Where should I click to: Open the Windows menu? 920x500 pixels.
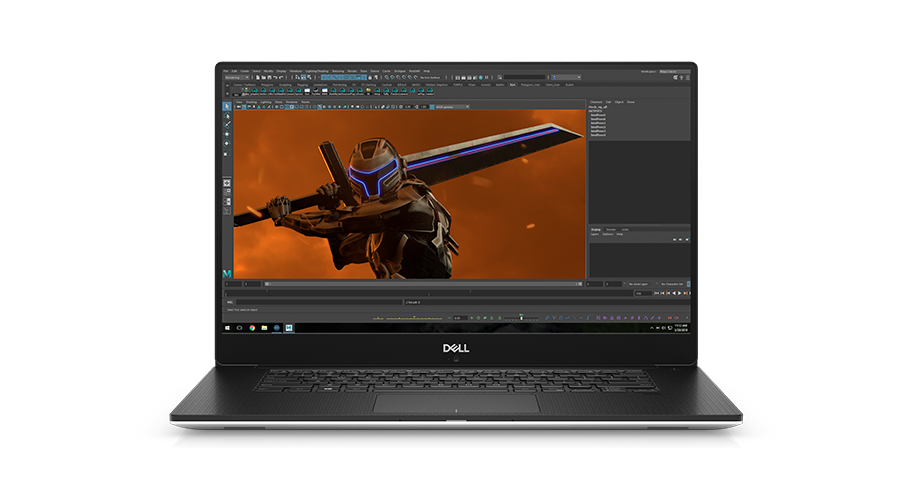[x=296, y=71]
